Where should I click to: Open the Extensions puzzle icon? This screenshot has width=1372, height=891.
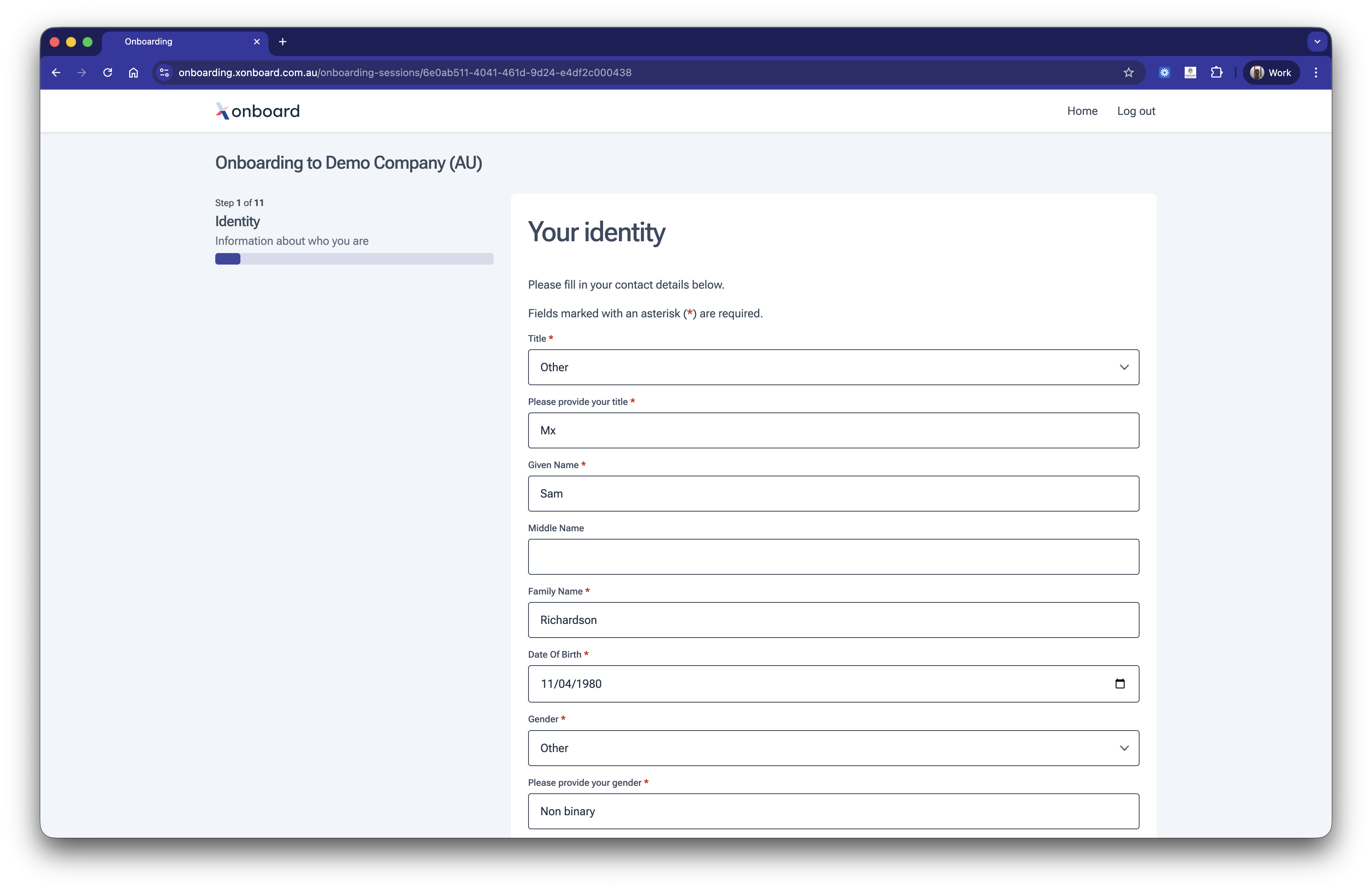[x=1216, y=73]
